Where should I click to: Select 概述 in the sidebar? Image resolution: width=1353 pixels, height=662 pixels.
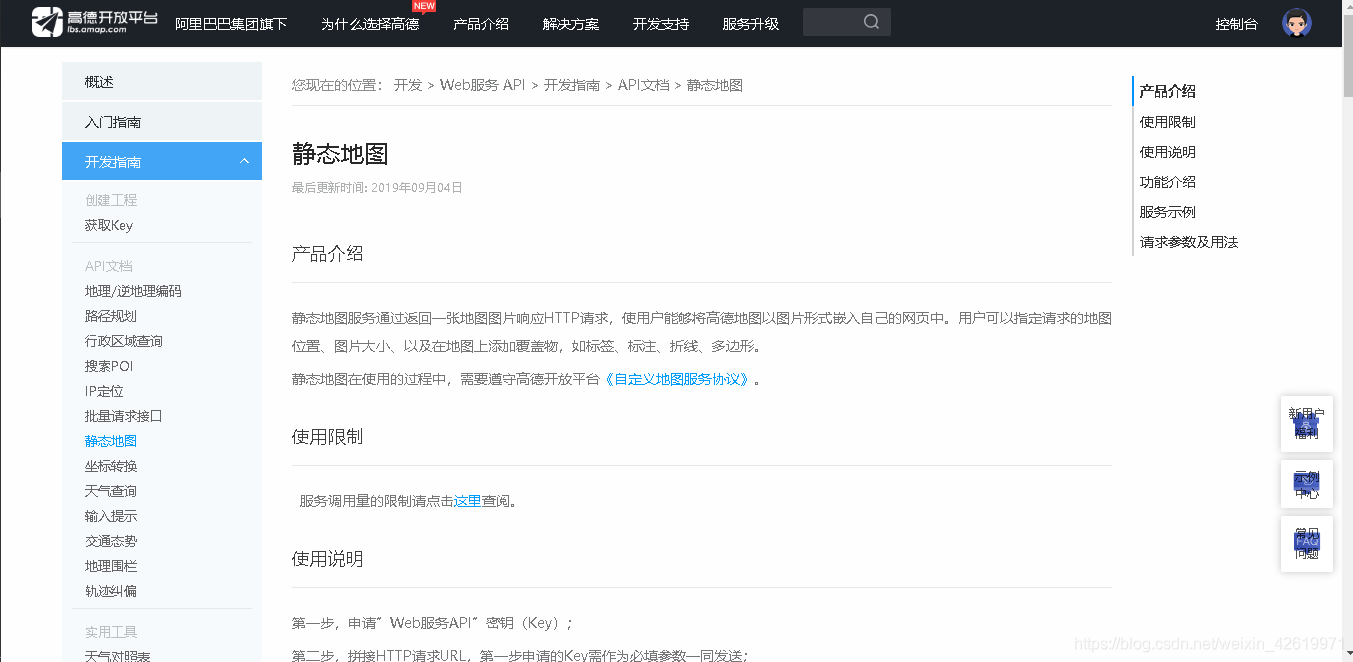tap(162, 82)
